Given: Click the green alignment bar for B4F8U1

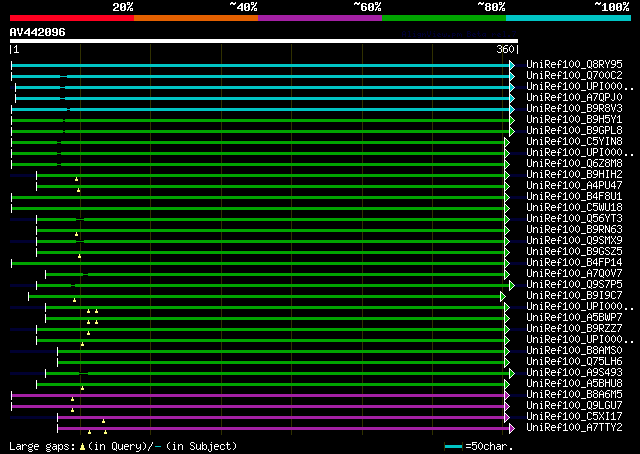Looking at the screenshot, I should tap(258, 198).
